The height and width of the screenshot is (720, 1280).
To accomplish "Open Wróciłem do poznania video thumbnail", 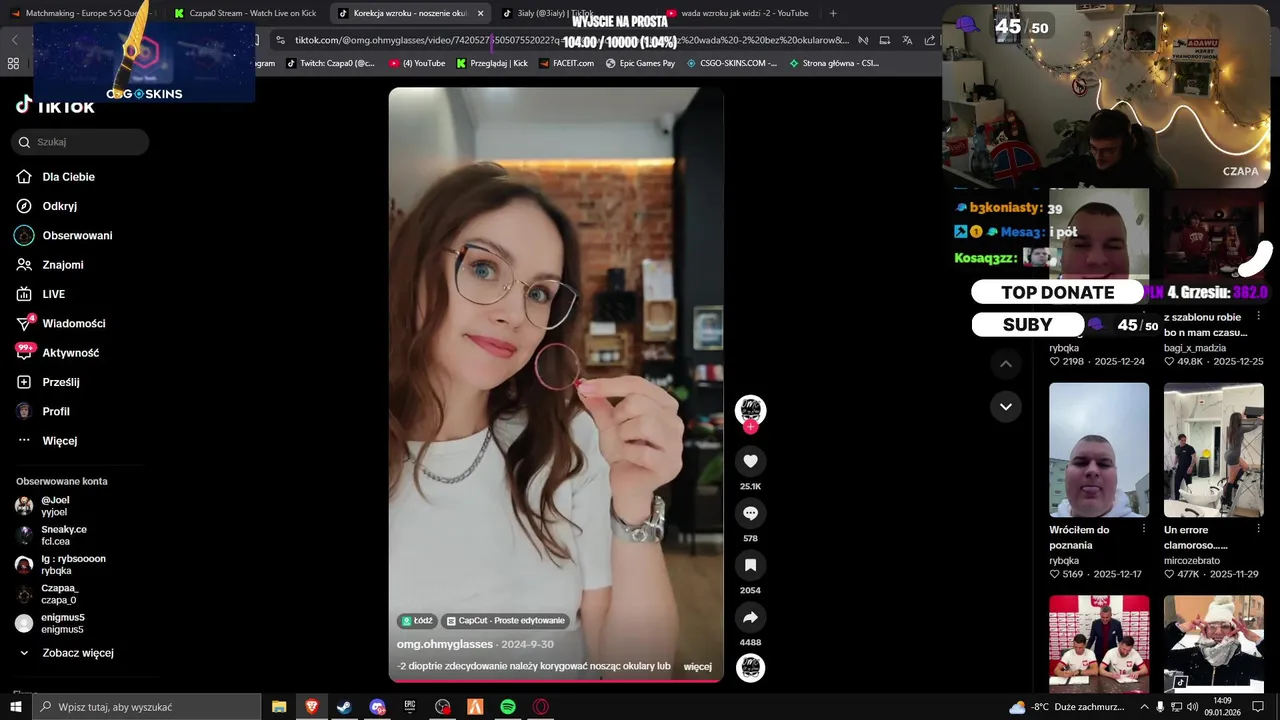I will tap(1099, 449).
